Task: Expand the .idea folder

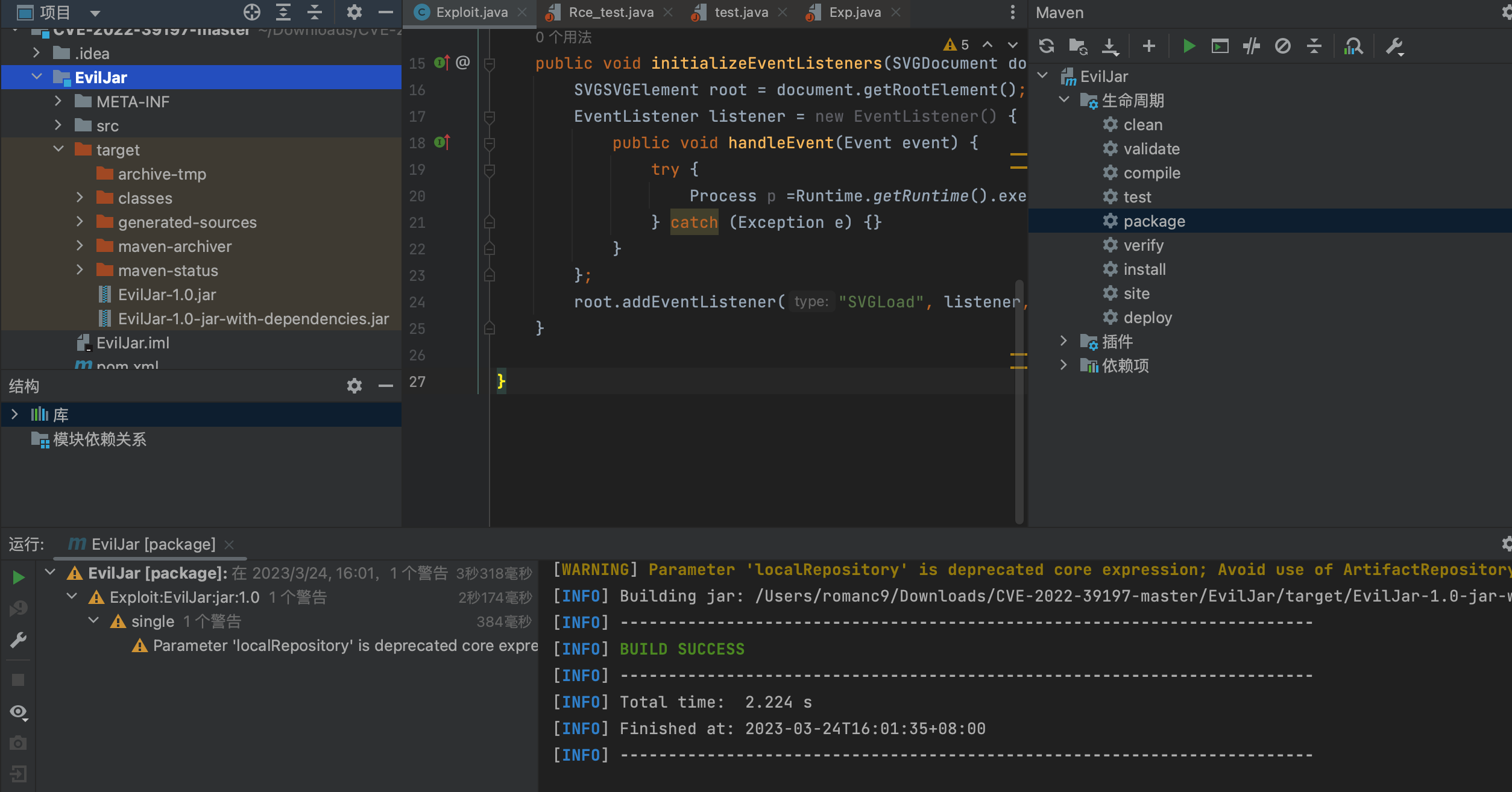Action: click(36, 53)
